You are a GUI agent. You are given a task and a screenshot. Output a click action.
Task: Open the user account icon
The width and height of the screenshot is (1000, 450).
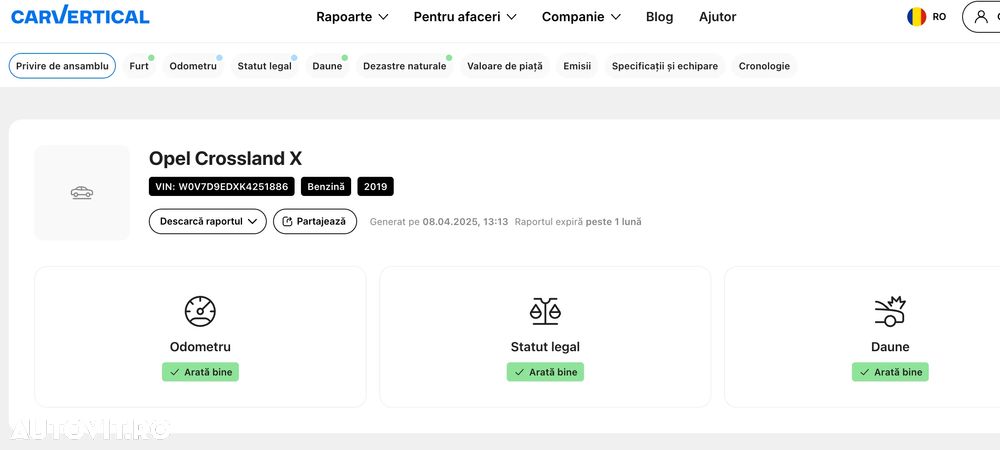[x=981, y=17]
